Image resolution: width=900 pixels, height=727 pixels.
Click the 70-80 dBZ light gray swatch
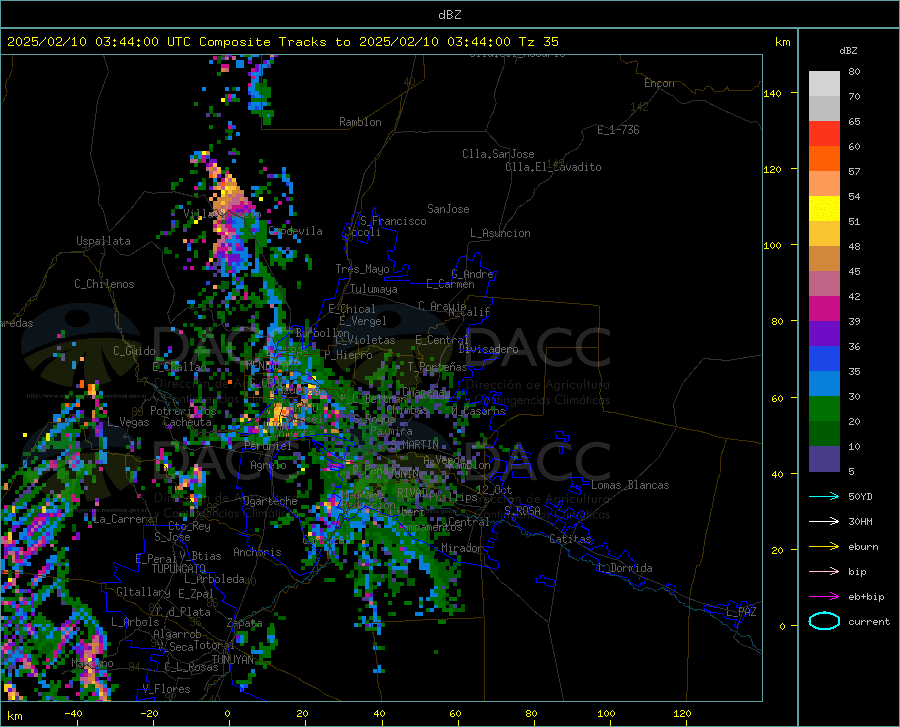pos(824,84)
